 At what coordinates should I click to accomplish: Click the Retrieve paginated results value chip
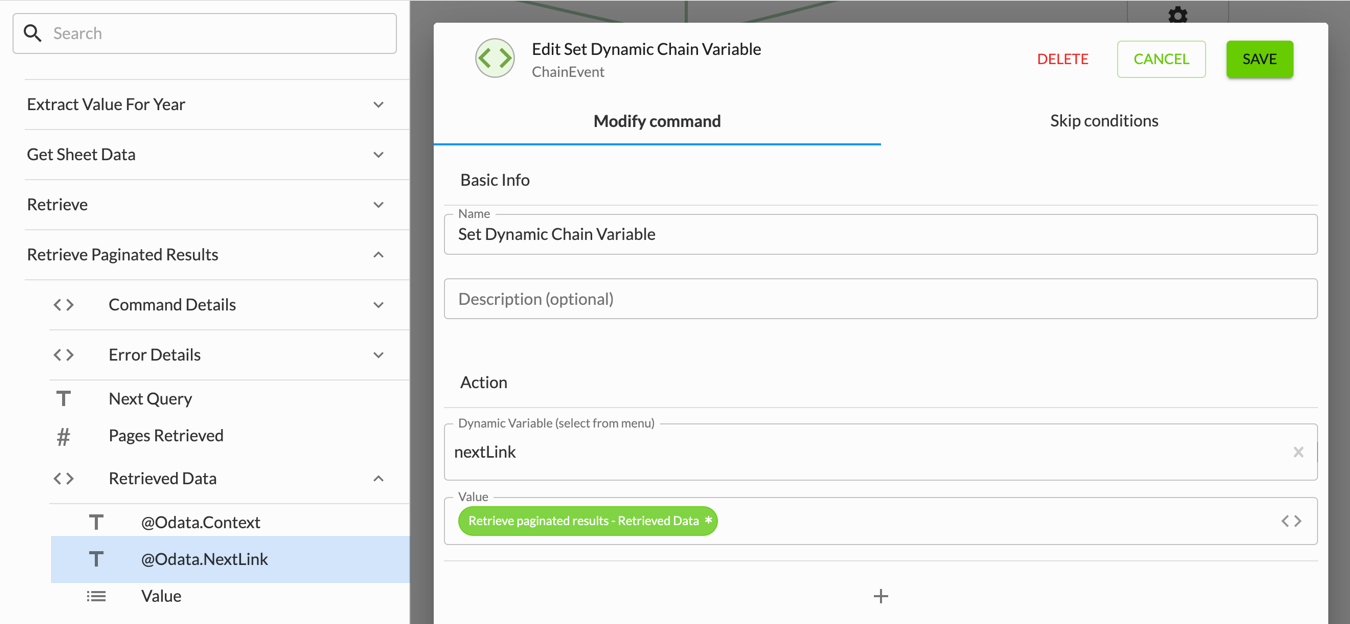pos(588,521)
